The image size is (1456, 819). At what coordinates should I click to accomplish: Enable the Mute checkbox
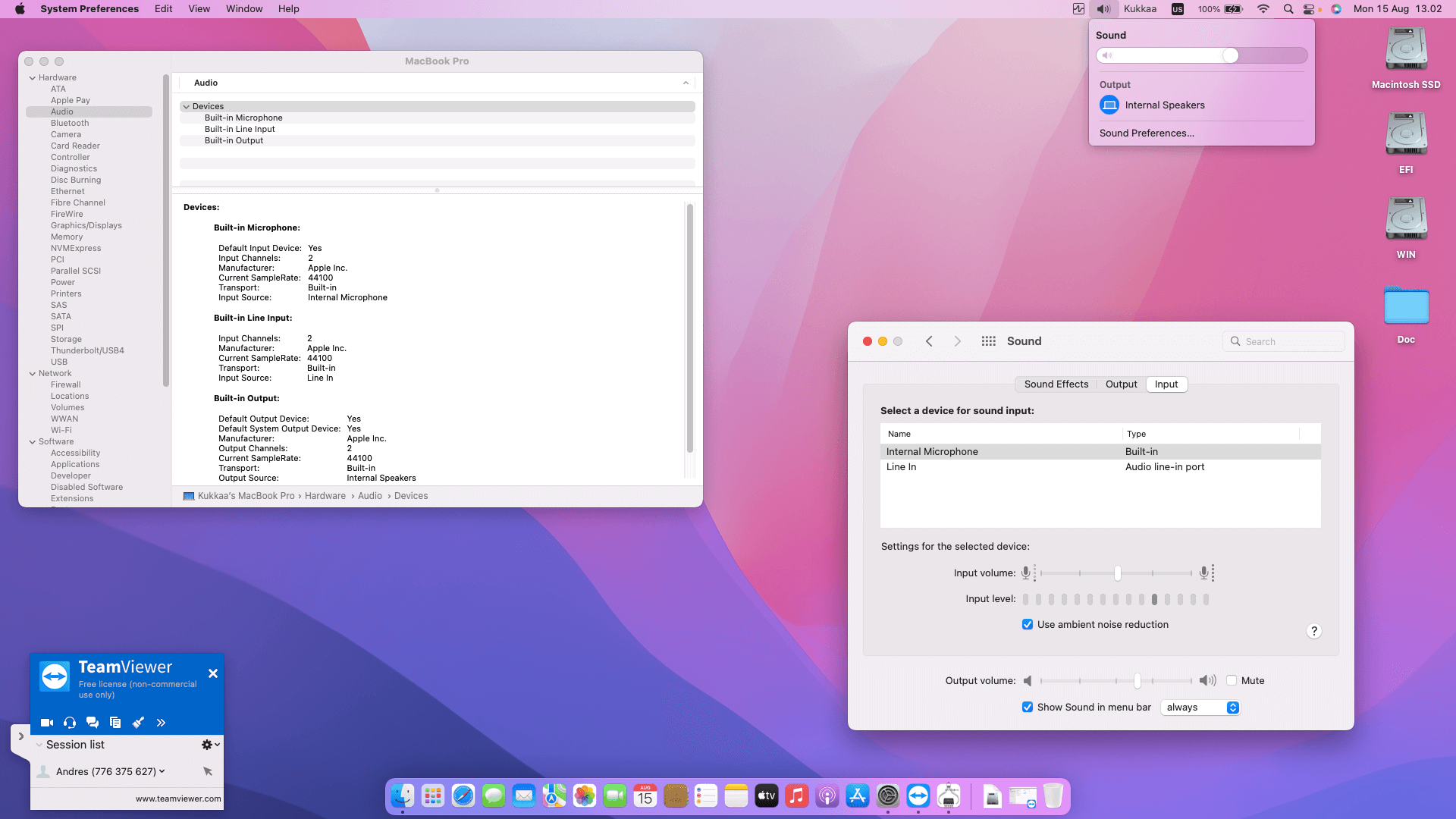click(x=1232, y=681)
